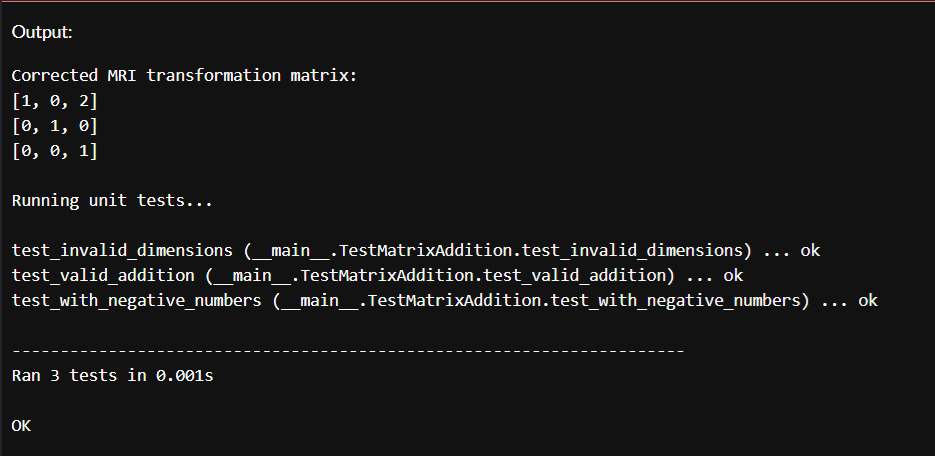The height and width of the screenshot is (456, 935).
Task: Click the final uppercase "OK" status line
Action: (x=21, y=426)
